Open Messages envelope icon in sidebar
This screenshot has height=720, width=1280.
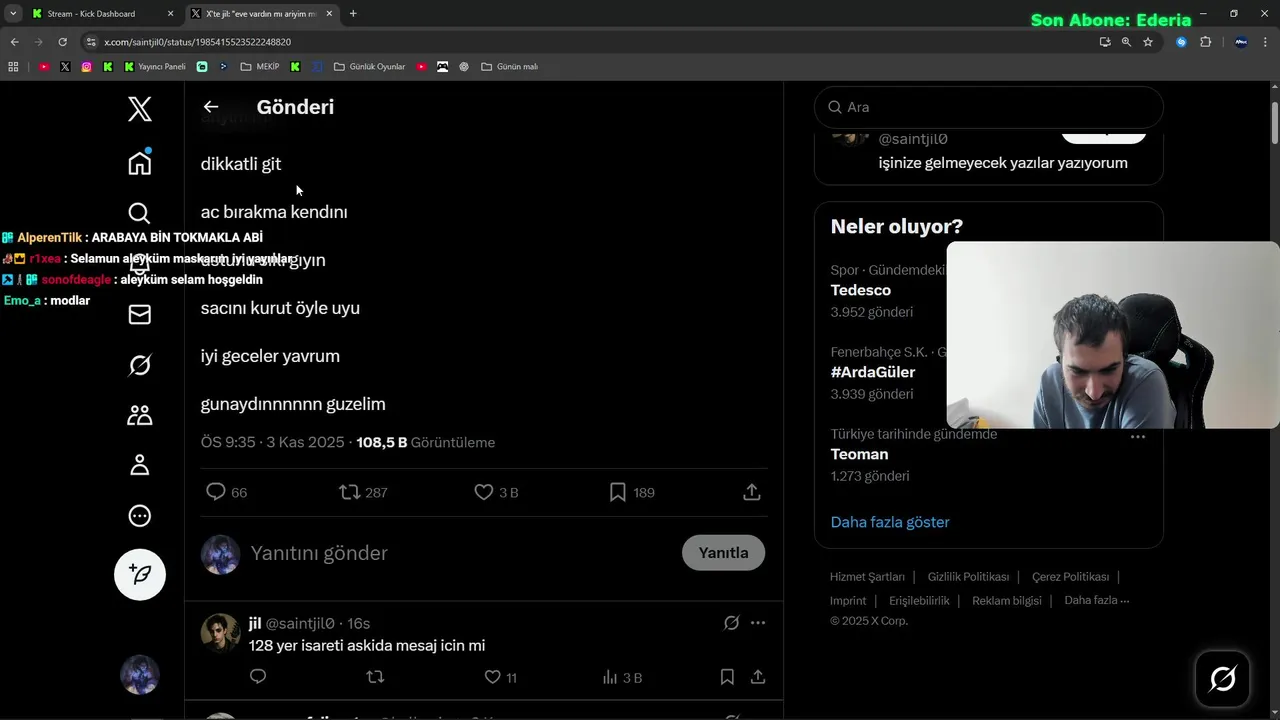[140, 315]
